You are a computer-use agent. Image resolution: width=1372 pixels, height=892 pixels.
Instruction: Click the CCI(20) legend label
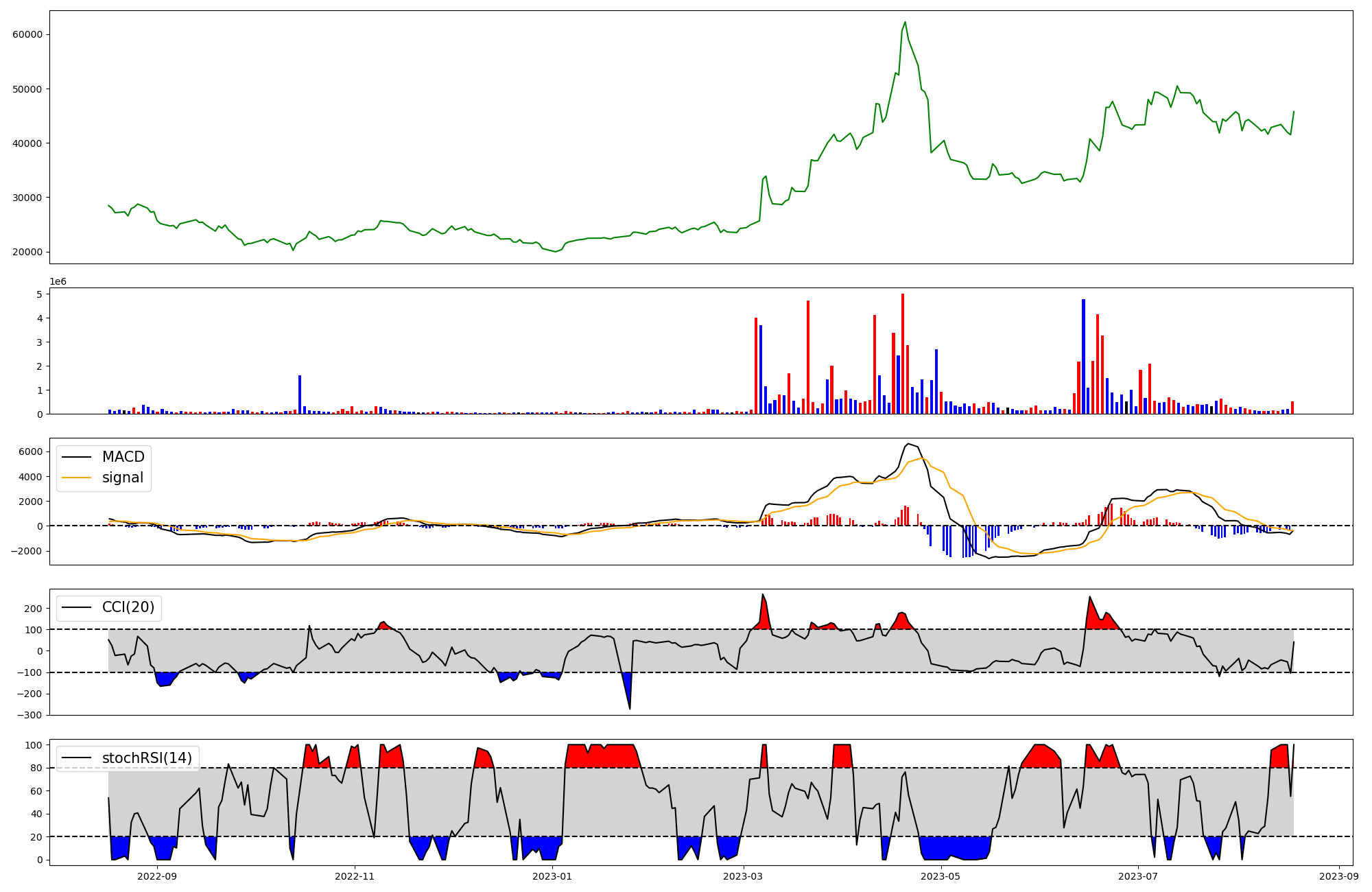[128, 607]
